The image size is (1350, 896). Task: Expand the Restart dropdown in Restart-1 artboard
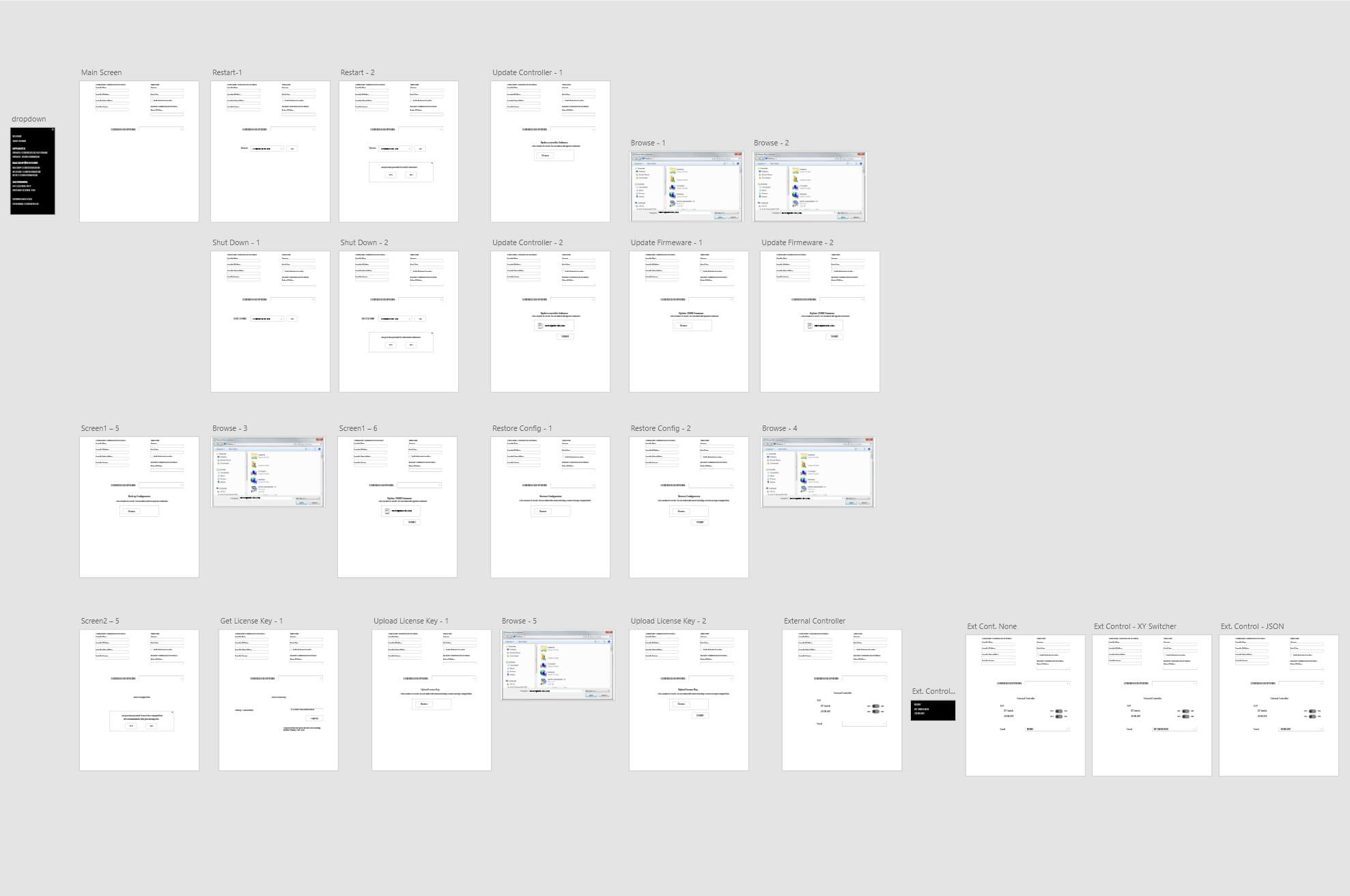[267, 148]
